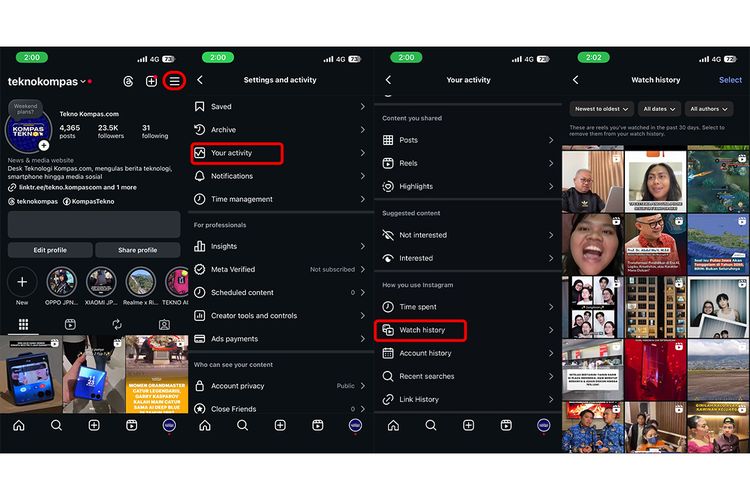Go back from the Watch history screen

(576, 80)
